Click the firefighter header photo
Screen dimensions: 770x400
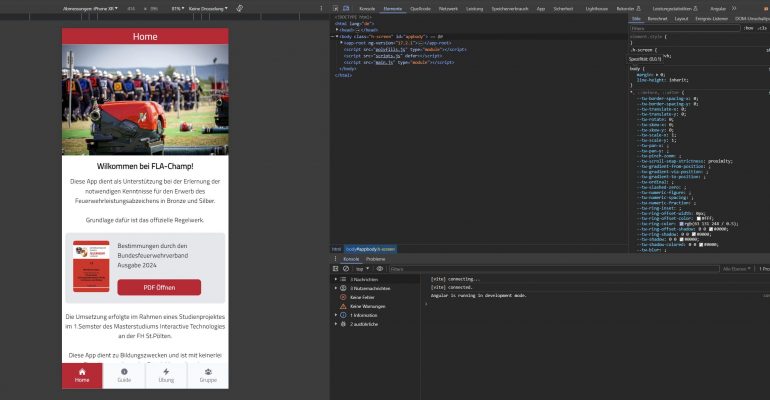145,100
